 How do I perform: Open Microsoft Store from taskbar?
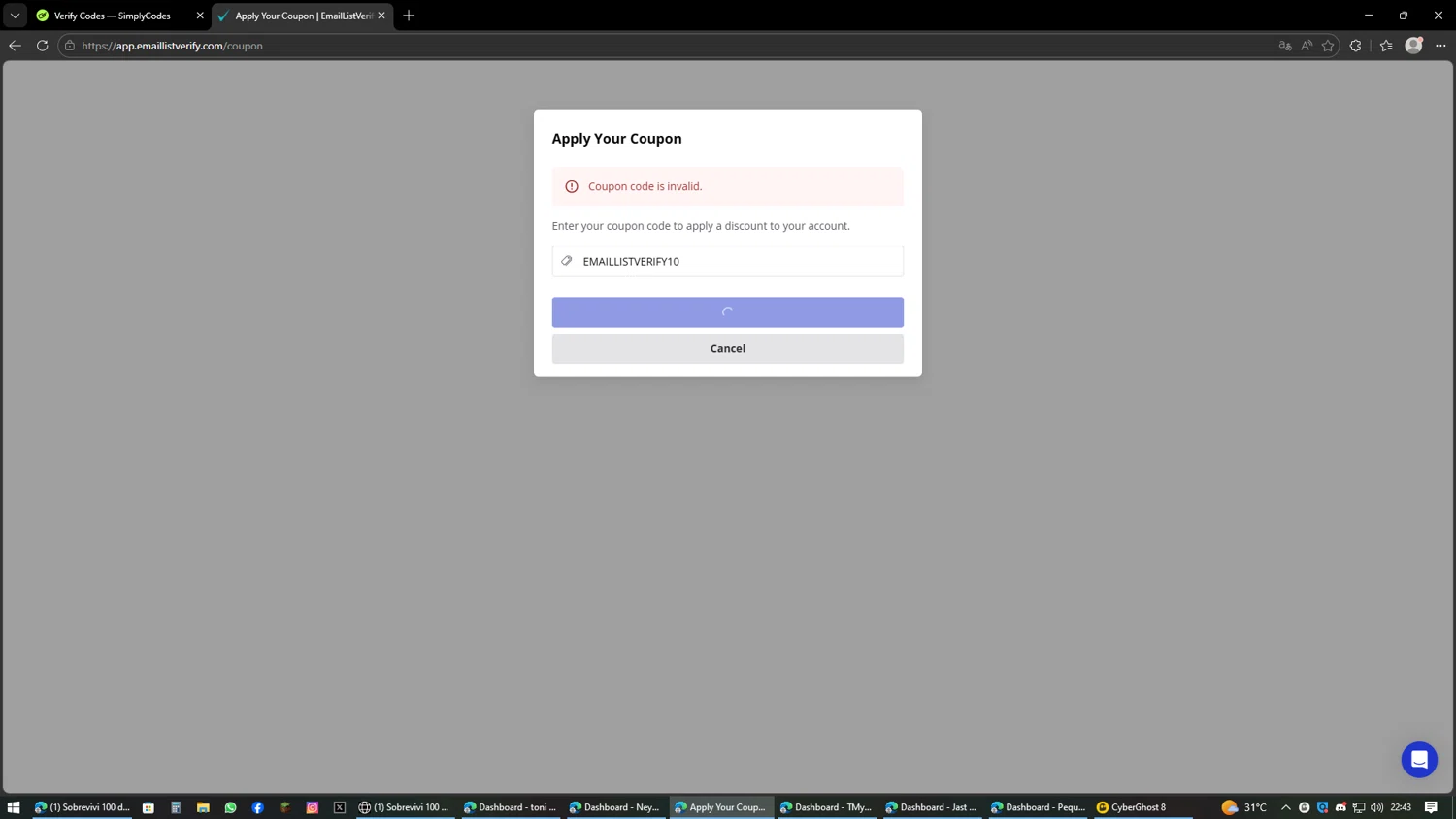pyautogui.click(x=149, y=807)
